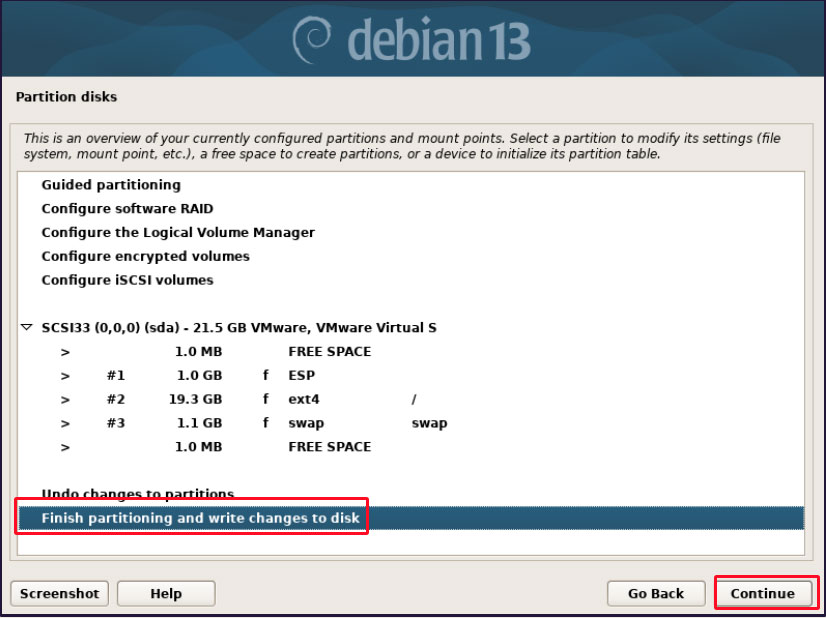Select partition #2 ext4 19.3 GB
The image size is (826, 618).
[411, 399]
